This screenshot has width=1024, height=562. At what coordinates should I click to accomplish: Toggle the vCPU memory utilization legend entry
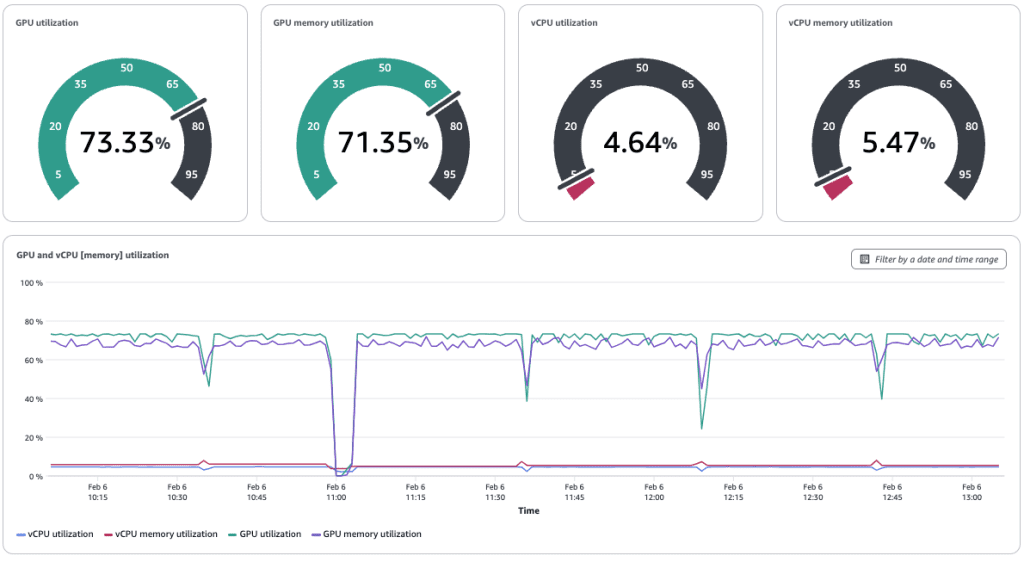click(x=166, y=534)
